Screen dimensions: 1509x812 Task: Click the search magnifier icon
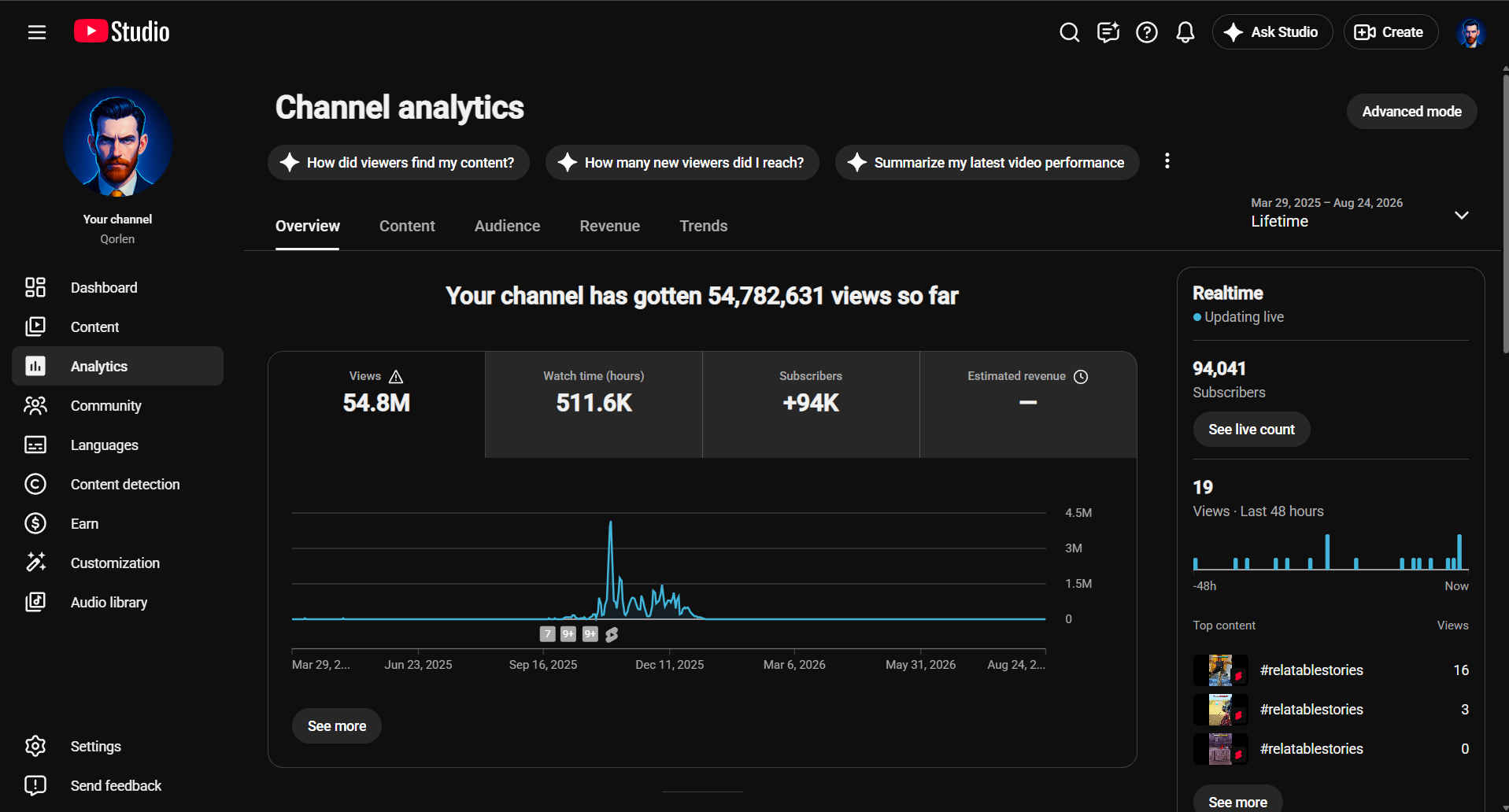pos(1069,32)
